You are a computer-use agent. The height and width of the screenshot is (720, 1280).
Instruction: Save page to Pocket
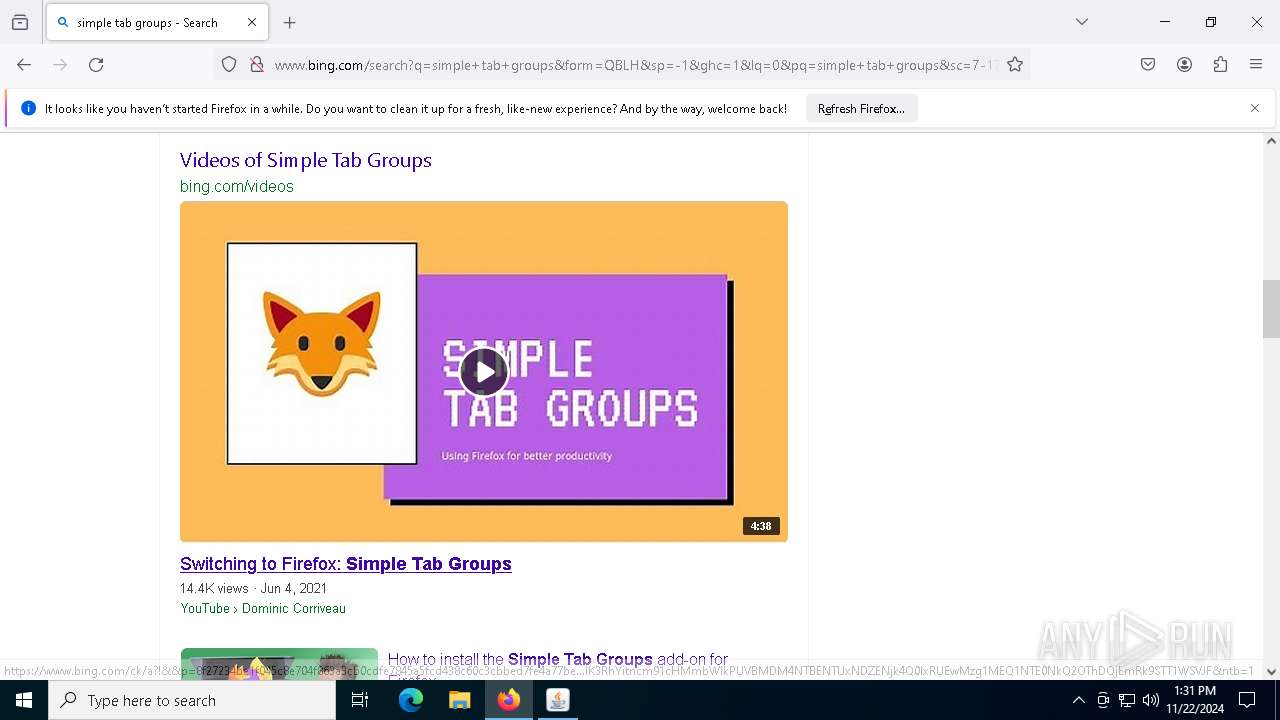point(1148,65)
